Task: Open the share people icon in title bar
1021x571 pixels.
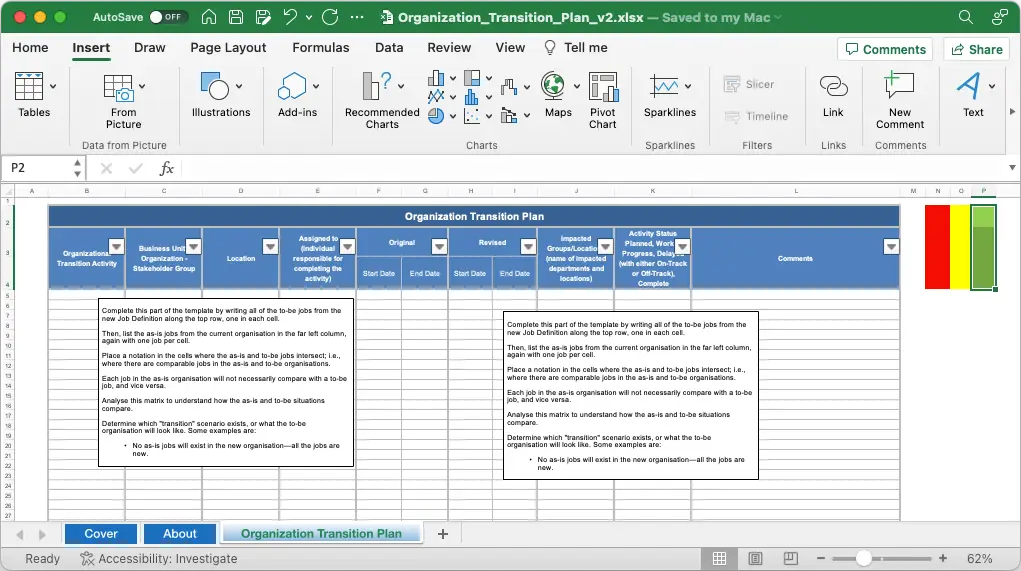Action: (1000, 17)
